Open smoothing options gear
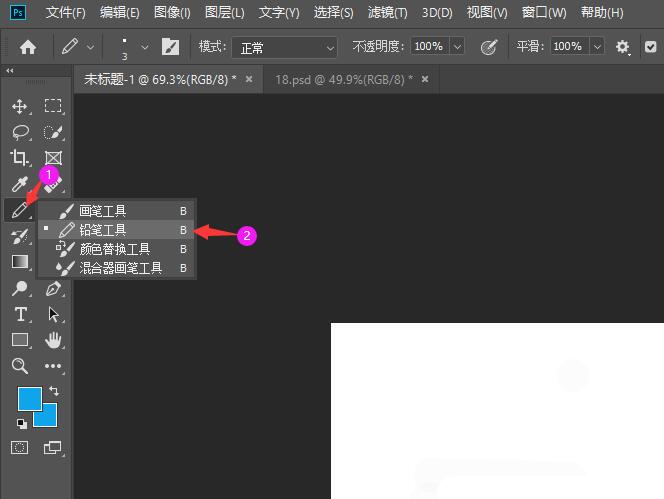The image size is (664, 499). click(x=622, y=47)
